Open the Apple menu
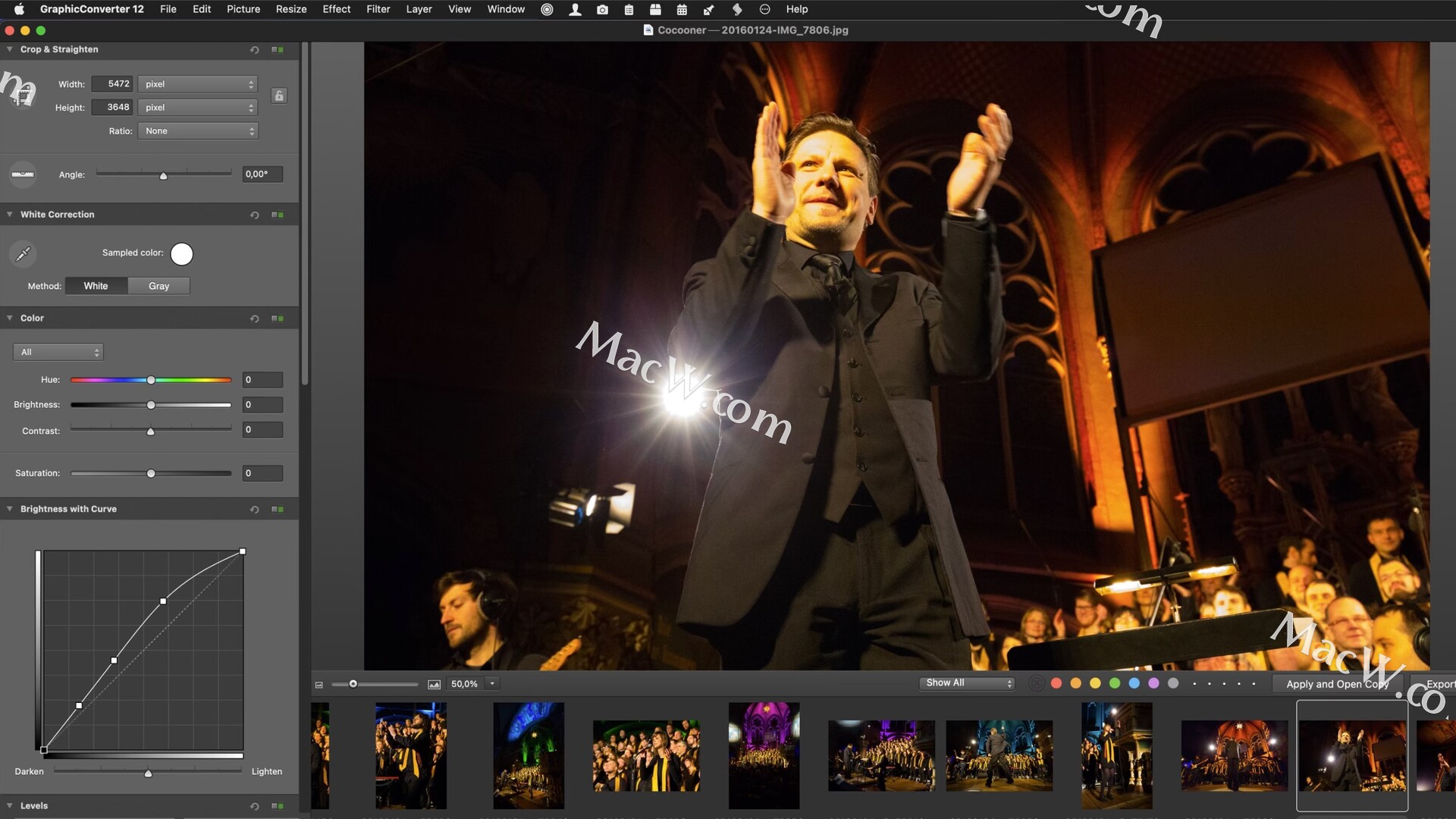The image size is (1456, 819). click(x=19, y=9)
